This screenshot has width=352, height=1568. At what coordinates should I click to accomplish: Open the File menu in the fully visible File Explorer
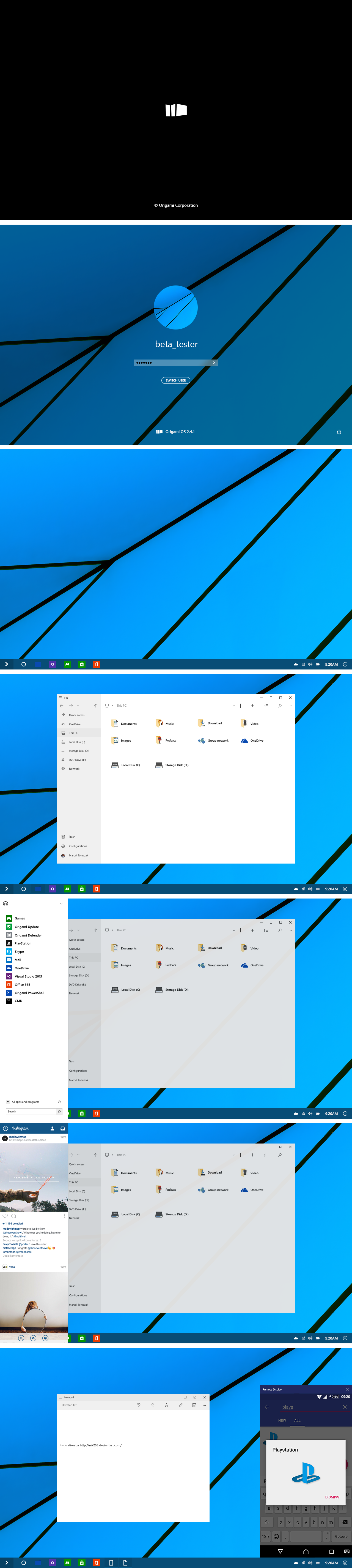[x=66, y=698]
